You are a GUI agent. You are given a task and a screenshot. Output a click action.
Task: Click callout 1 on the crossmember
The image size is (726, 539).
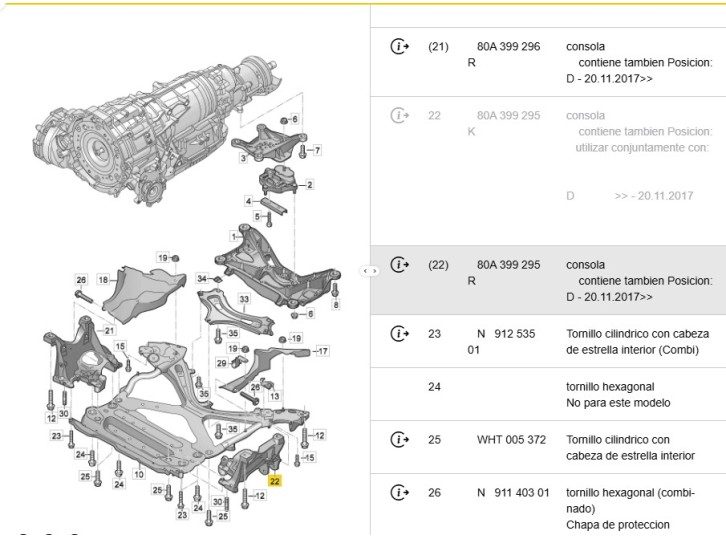click(234, 237)
